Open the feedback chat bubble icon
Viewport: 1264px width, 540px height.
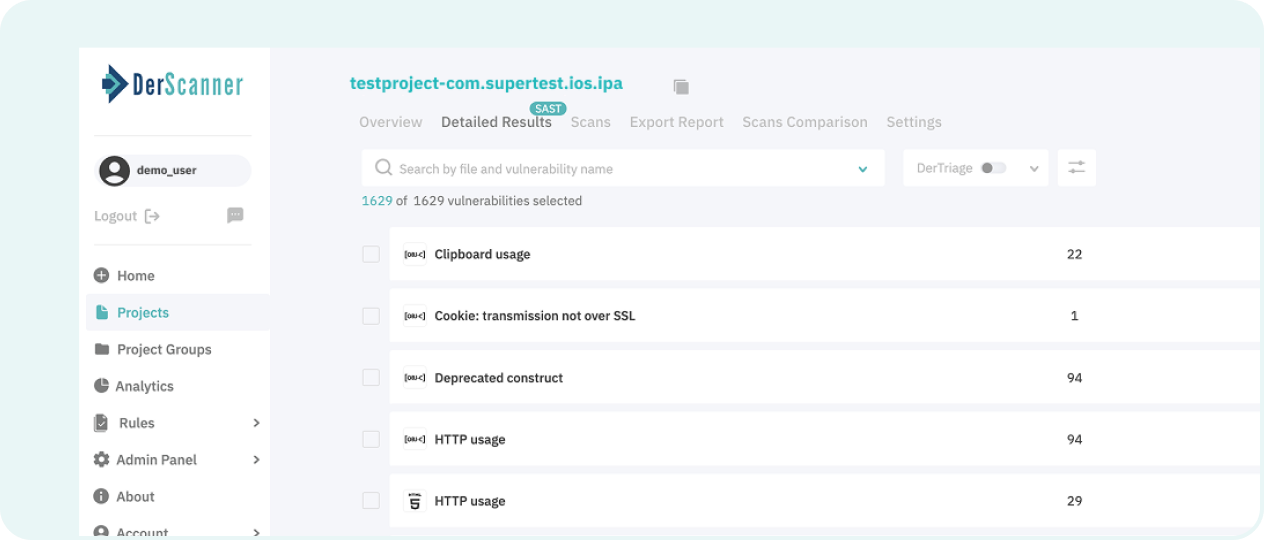(x=235, y=215)
